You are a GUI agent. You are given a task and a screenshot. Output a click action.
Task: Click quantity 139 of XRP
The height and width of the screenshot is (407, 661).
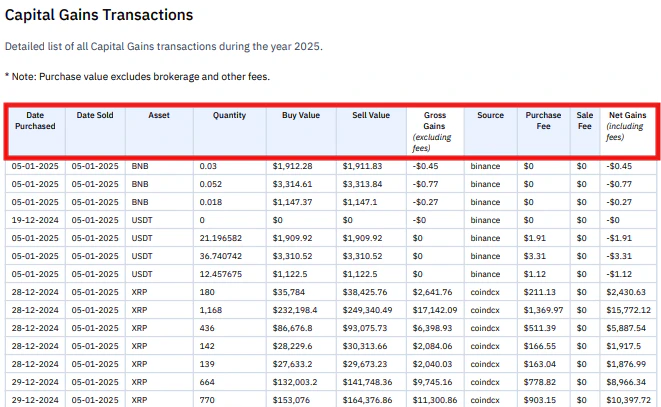pos(207,364)
